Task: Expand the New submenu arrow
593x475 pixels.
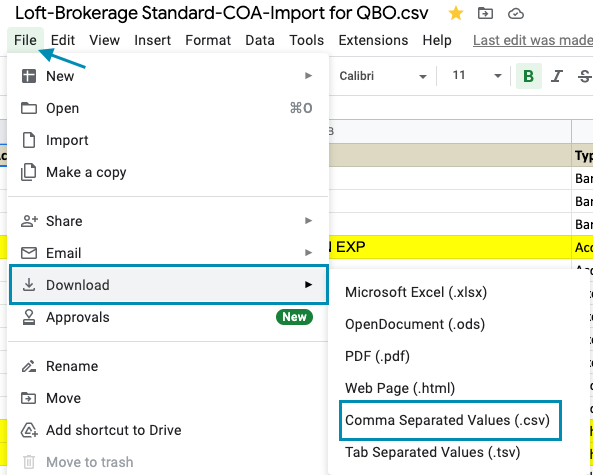Action: click(309, 76)
